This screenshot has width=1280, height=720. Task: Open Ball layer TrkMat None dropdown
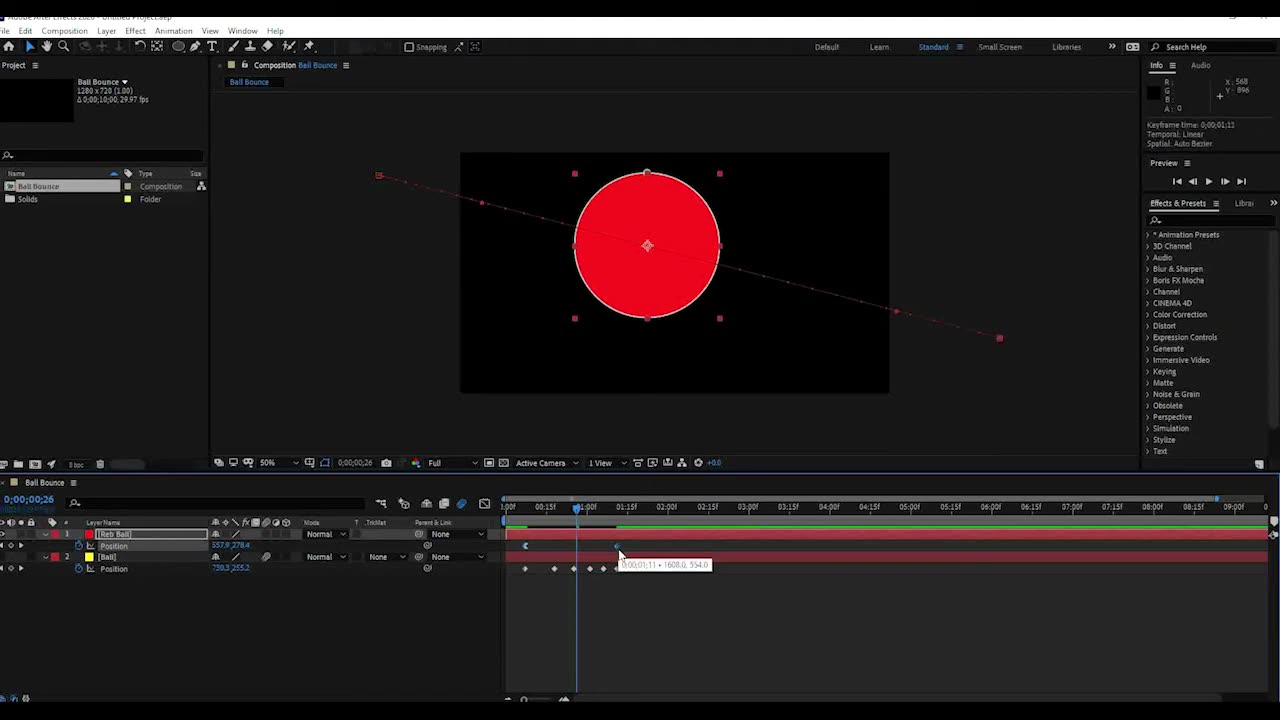[x=386, y=557]
